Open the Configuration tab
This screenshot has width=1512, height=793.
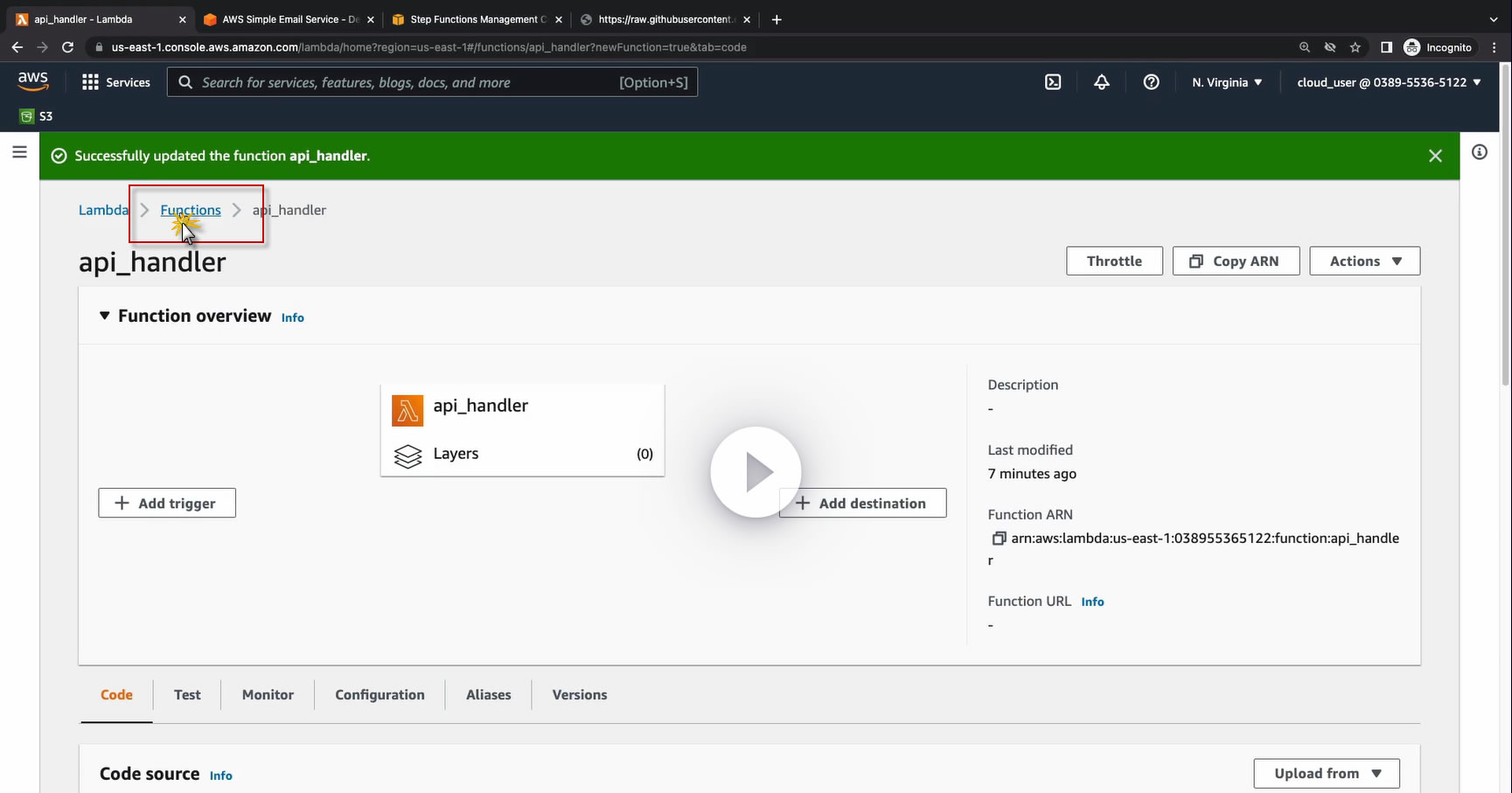pos(380,695)
